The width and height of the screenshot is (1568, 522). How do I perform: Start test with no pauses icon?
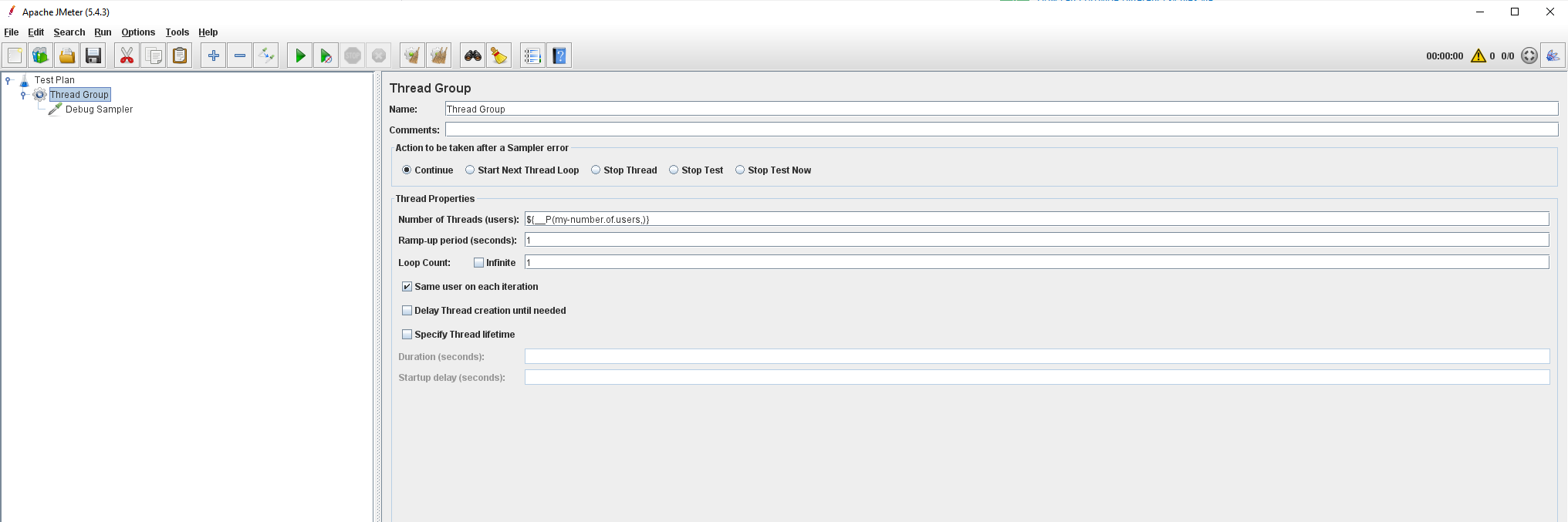point(326,56)
